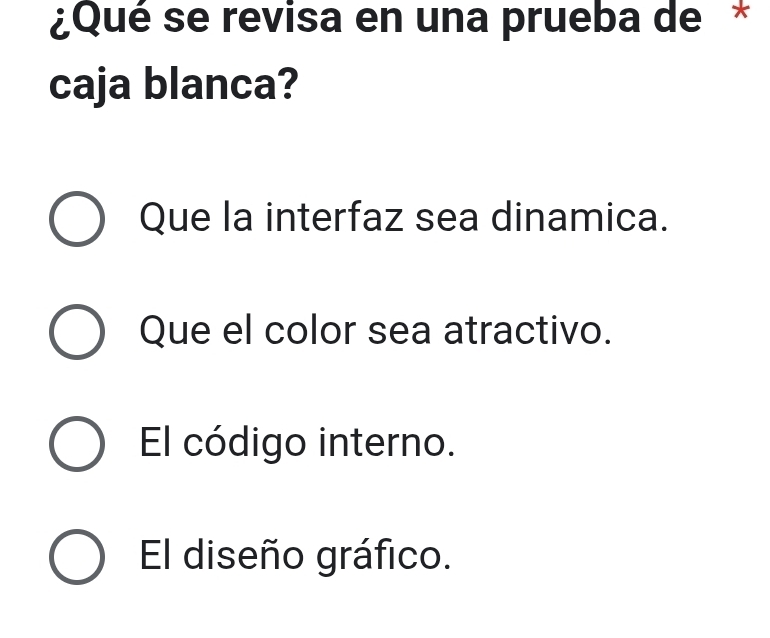Click the word 'prueba' in the heading
The image size is (770, 638).
[x=571, y=21]
